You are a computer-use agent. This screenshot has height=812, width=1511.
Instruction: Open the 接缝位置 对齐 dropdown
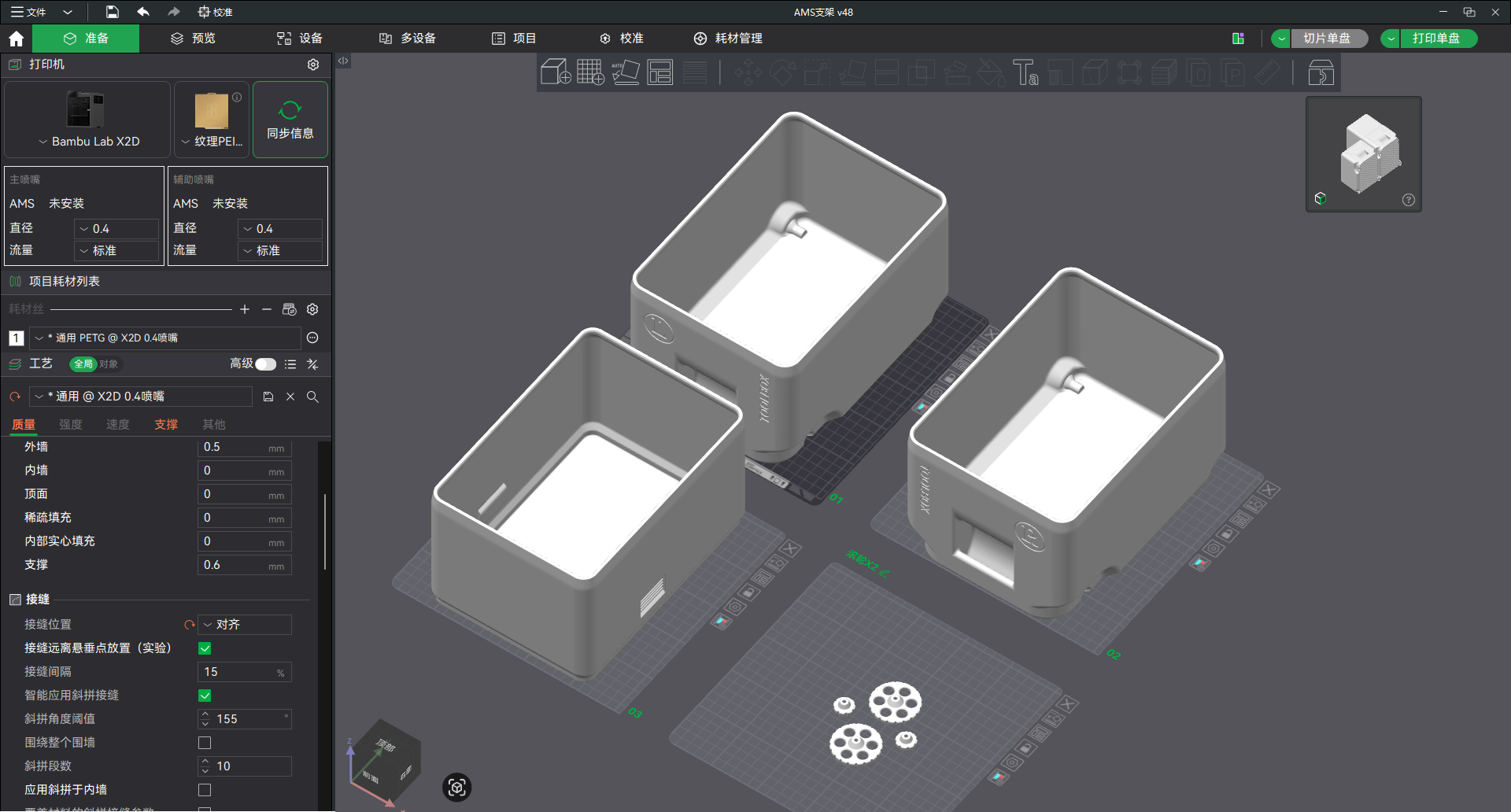[x=245, y=625]
